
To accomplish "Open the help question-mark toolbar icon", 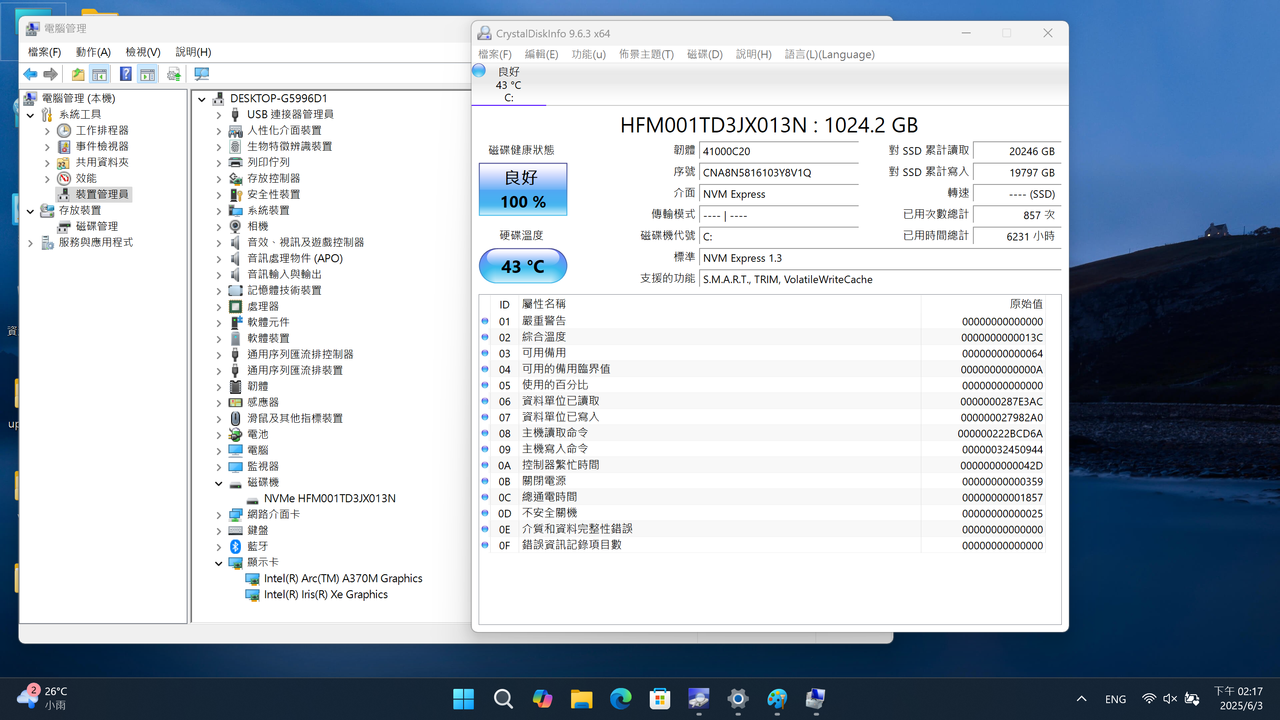I will tap(126, 74).
